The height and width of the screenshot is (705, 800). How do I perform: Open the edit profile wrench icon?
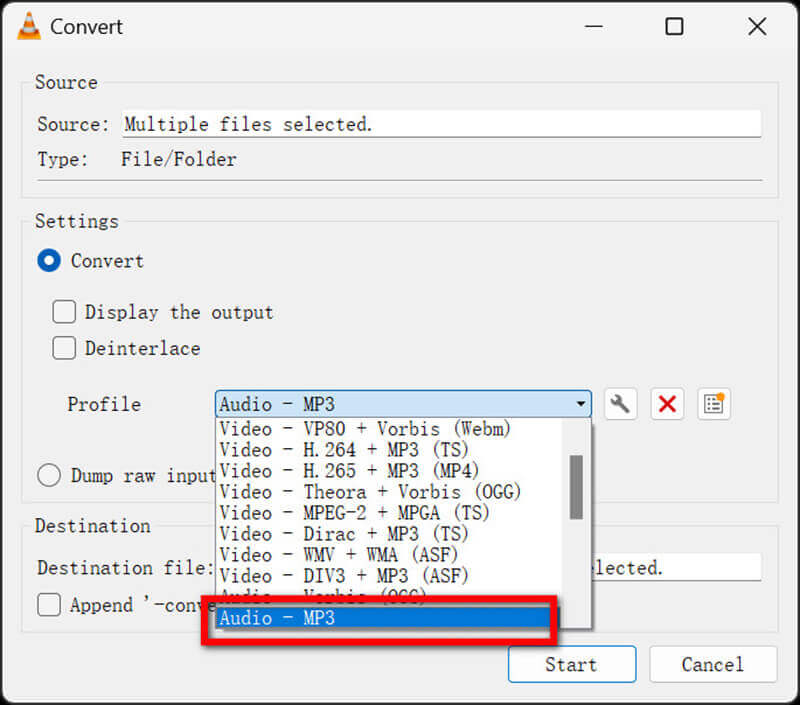pos(620,405)
